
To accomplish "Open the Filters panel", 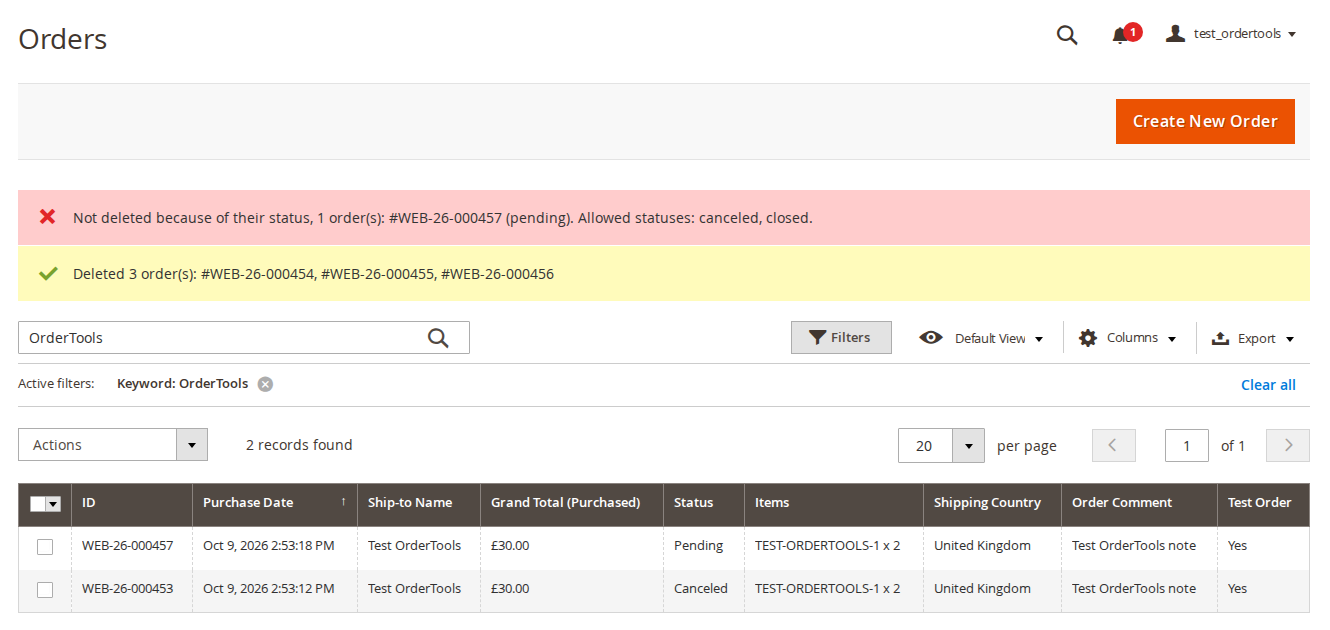I will (841, 338).
